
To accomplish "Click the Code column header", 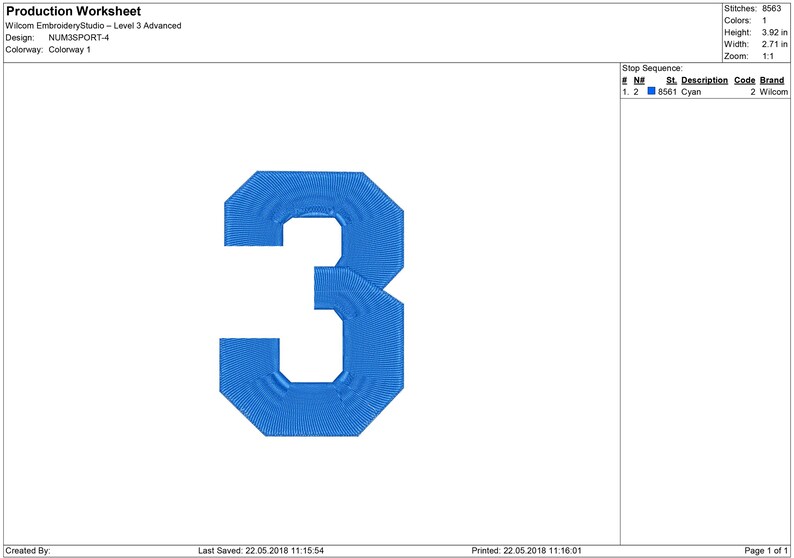I will click(x=744, y=80).
